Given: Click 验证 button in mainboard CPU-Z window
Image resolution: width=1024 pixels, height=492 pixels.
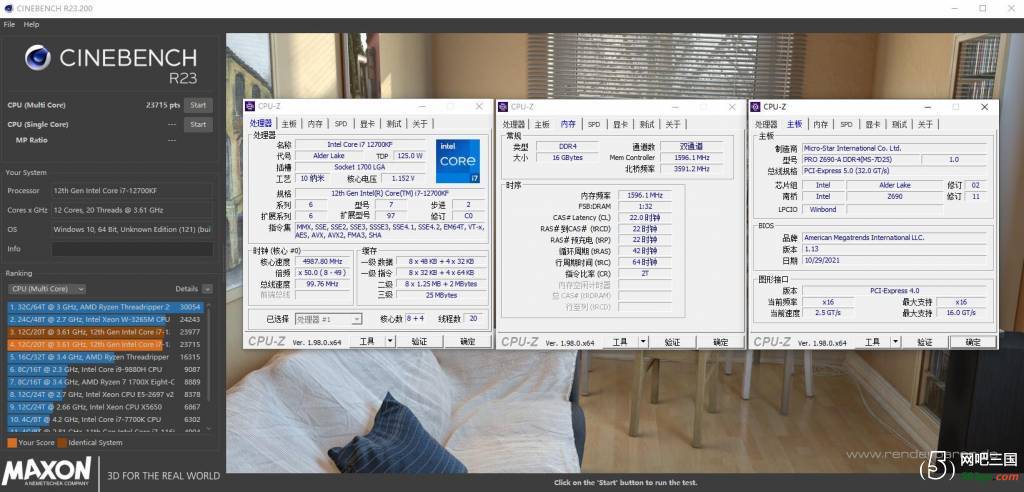Looking at the screenshot, I should tap(925, 342).
